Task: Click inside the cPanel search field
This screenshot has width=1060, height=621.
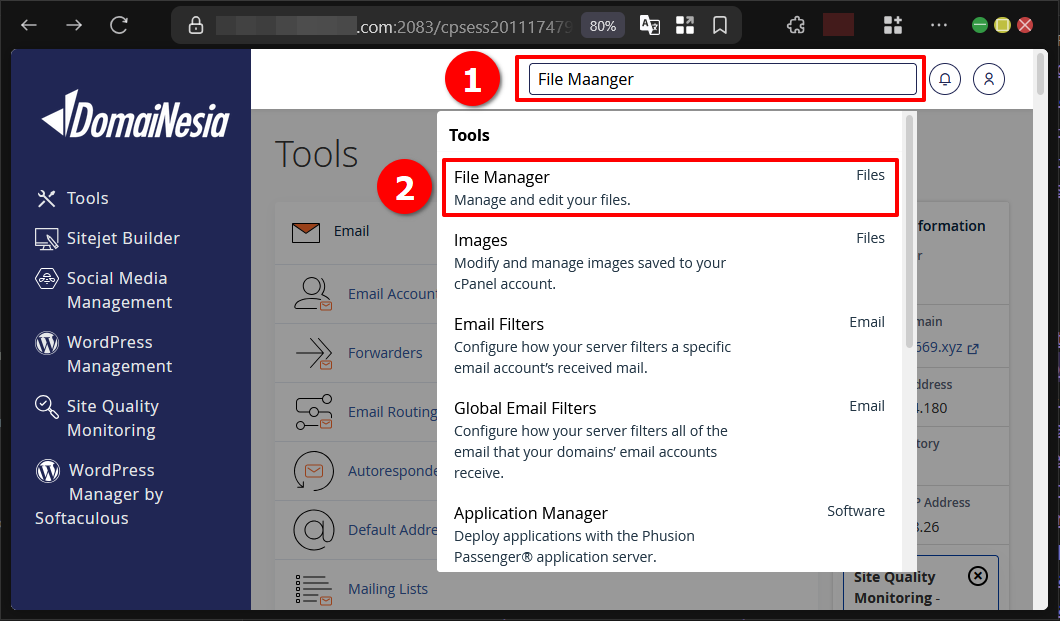Action: click(x=719, y=78)
